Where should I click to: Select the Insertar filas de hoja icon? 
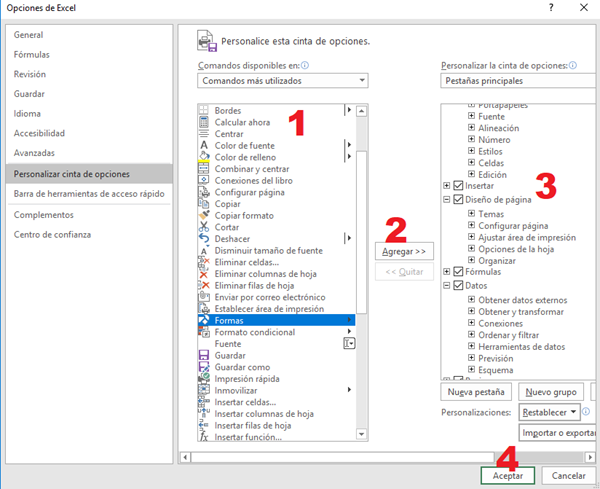click(x=204, y=425)
